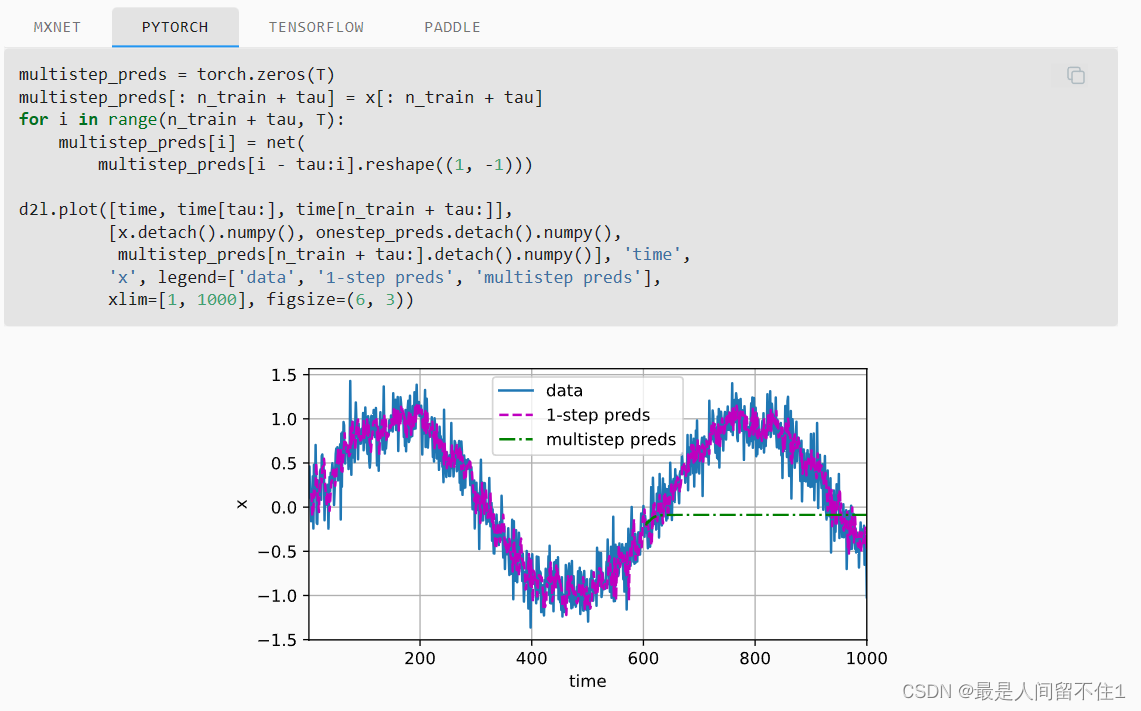Click the 'data' legend entry line icon

[x=518, y=390]
